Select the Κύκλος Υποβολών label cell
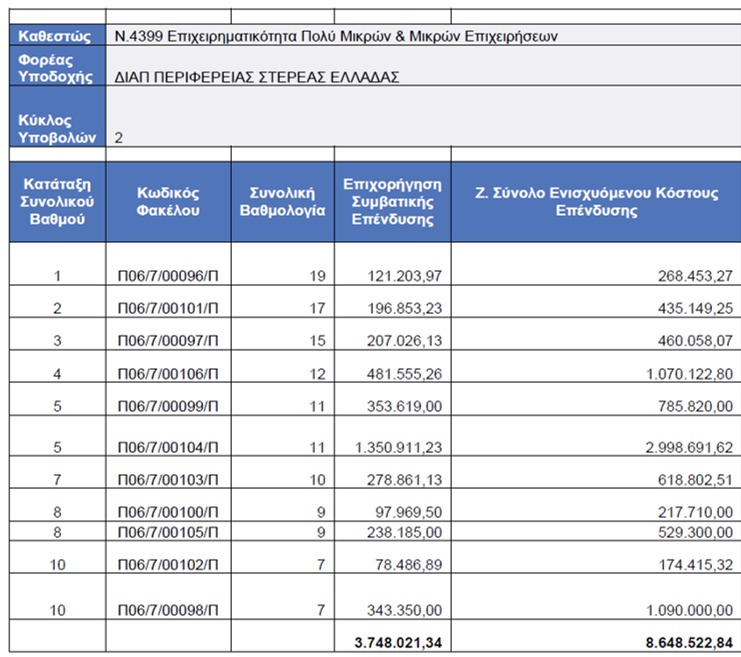 click(57, 117)
